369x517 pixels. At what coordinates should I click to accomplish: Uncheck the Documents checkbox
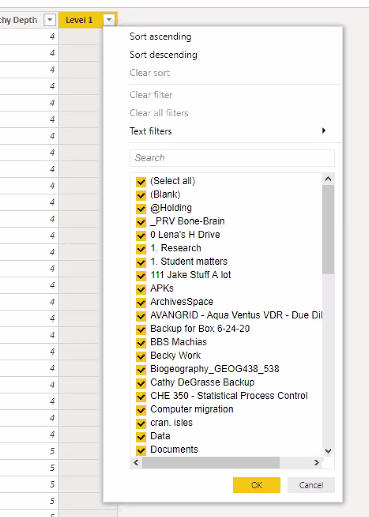(x=141, y=450)
